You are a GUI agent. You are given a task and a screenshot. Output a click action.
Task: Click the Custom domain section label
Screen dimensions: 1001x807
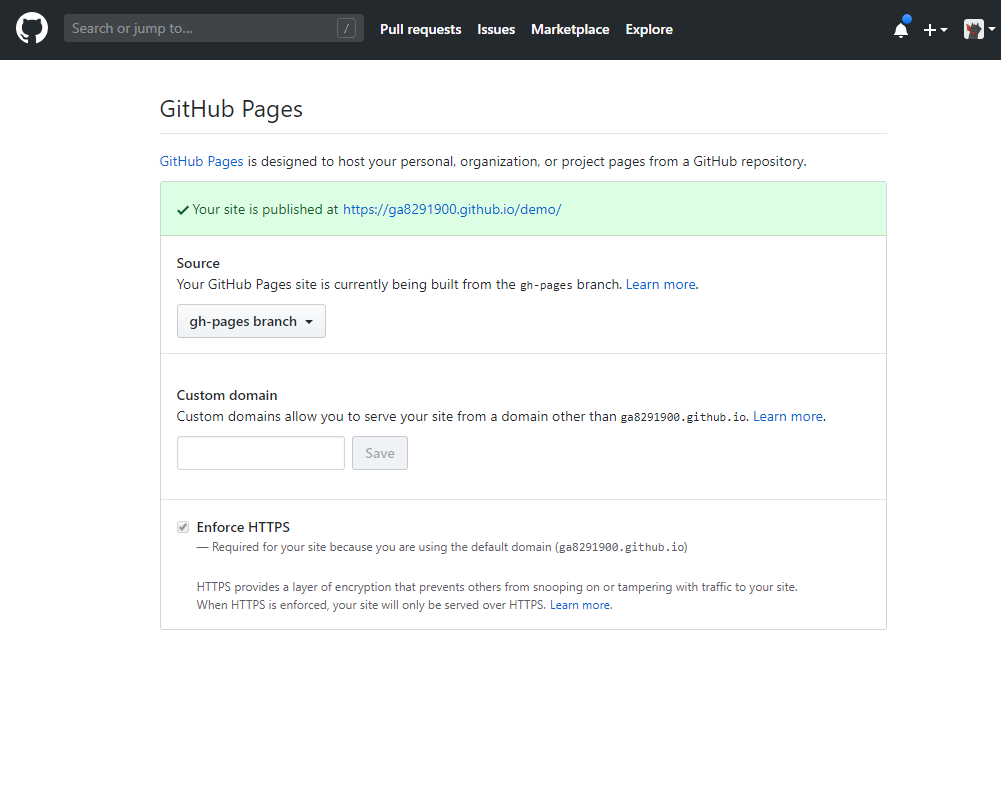point(227,395)
